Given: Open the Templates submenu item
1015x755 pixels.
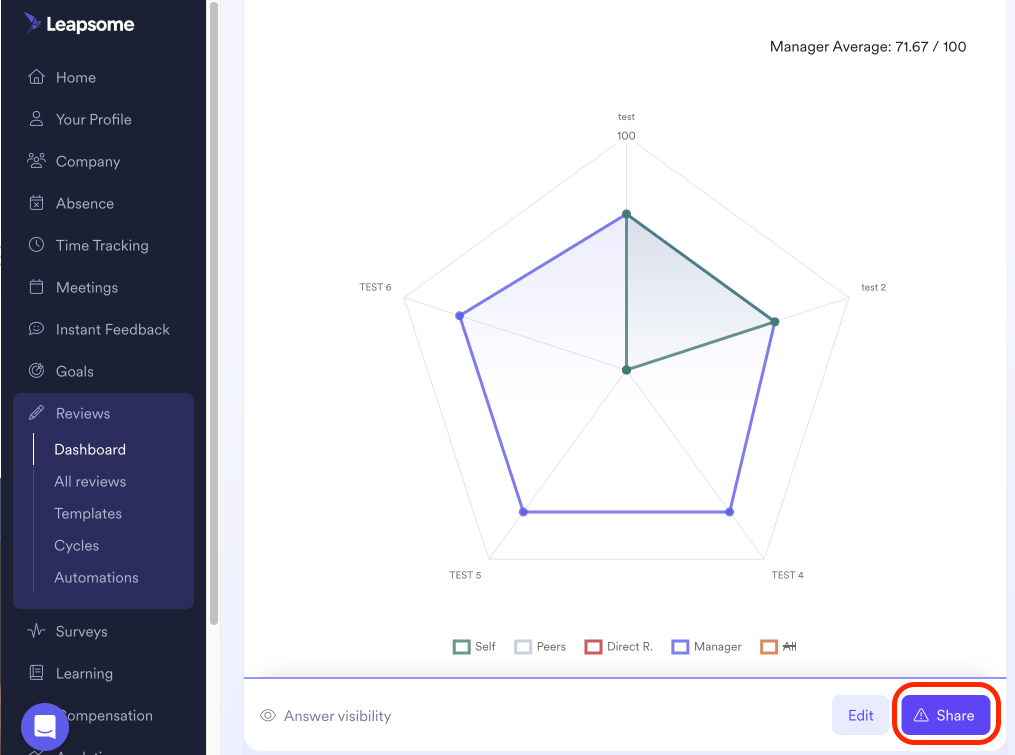Looking at the screenshot, I should coord(88,513).
